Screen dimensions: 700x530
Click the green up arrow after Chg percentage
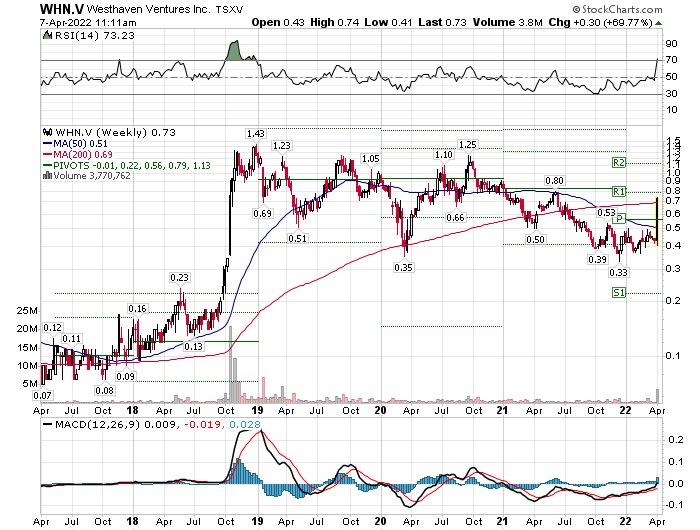pyautogui.click(x=659, y=23)
